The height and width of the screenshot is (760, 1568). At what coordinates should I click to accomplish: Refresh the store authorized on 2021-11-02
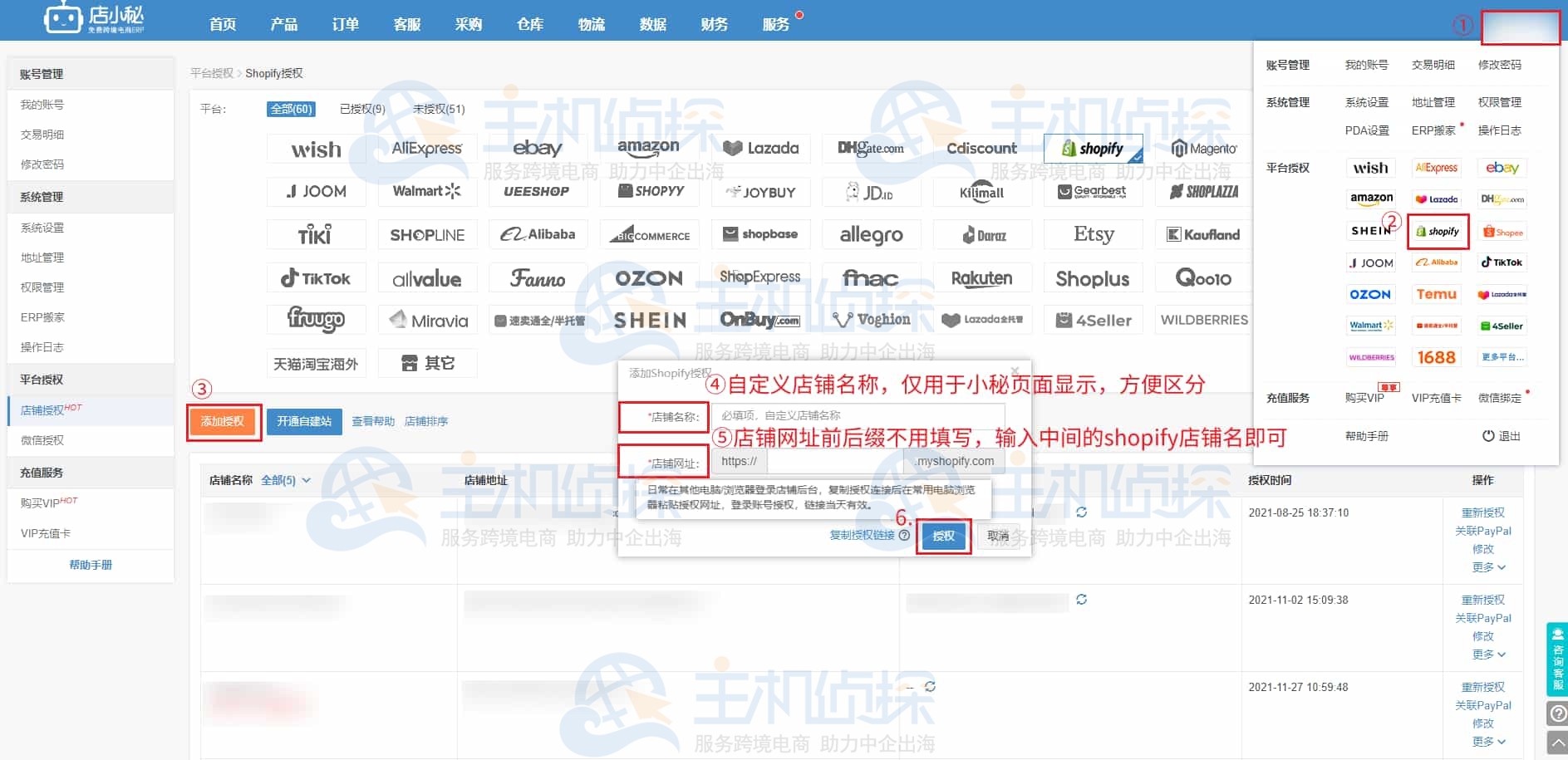pos(1081,600)
